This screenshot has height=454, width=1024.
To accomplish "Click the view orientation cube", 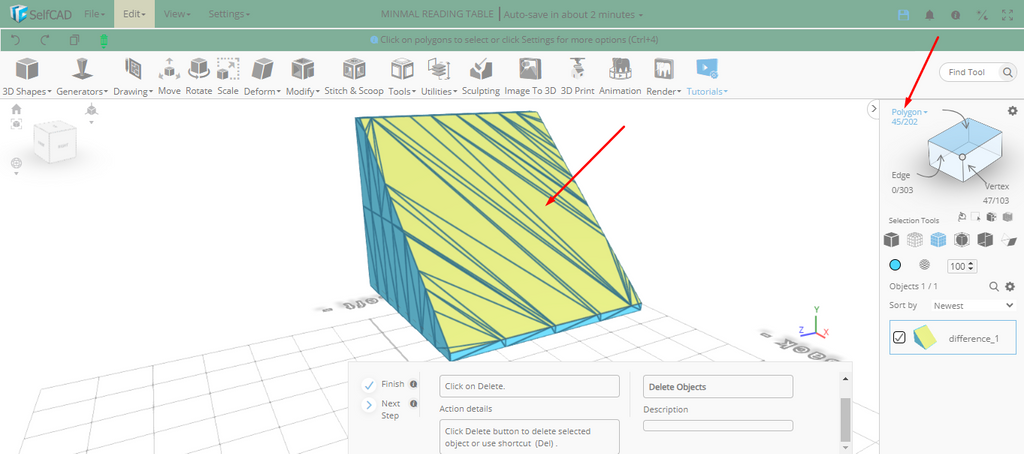I will pos(55,142).
